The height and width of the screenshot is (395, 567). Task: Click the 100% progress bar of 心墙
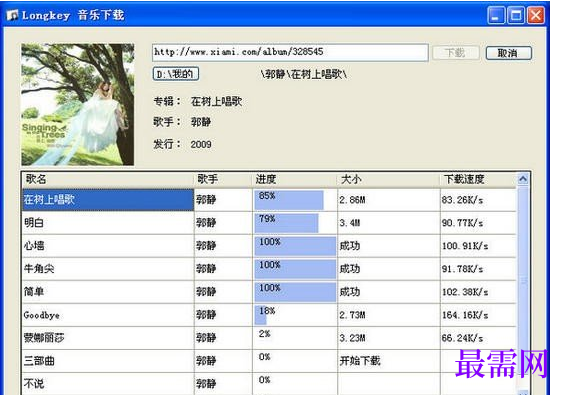pyautogui.click(x=295, y=246)
